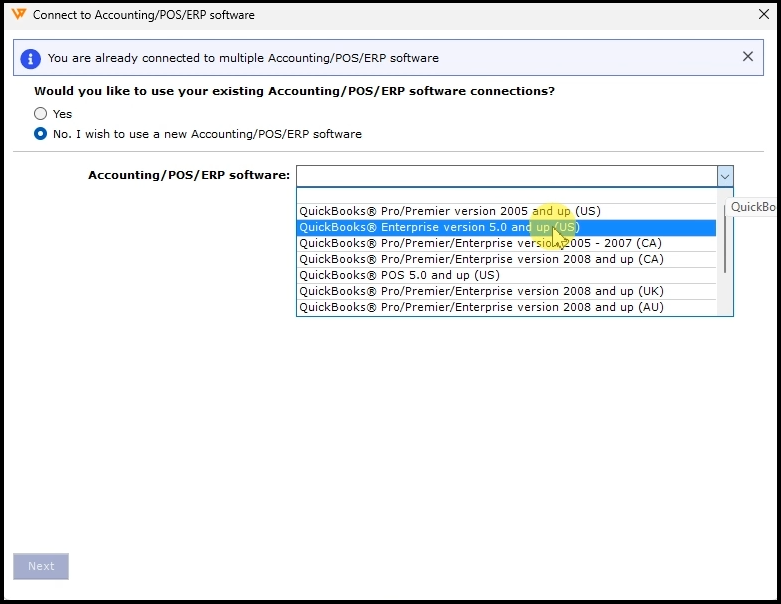Screen dimensions: 781x604
Task: Select 'No. I wish to use a new' option
Action: 40,134
